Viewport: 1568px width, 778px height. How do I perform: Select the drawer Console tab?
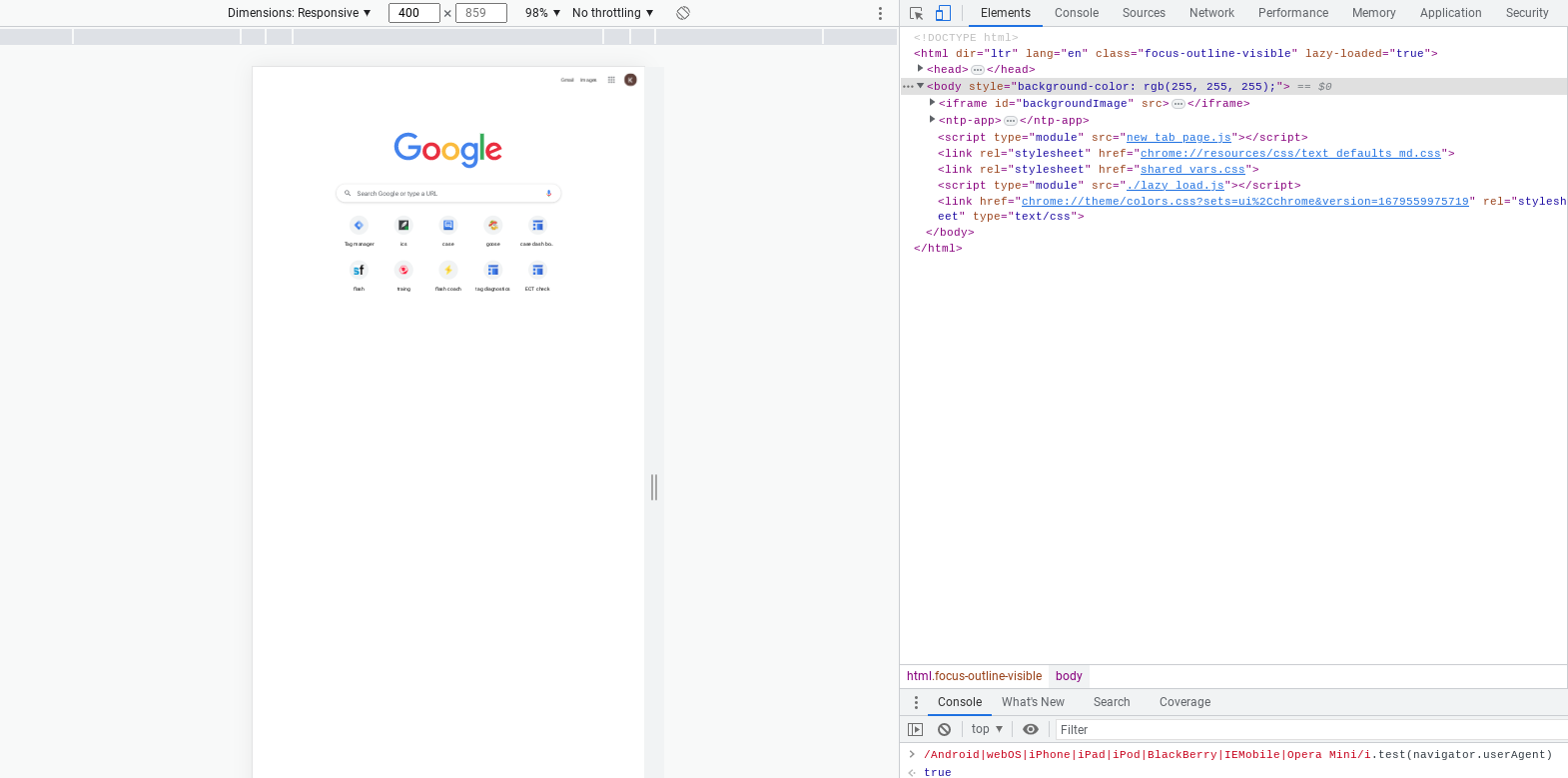click(960, 702)
